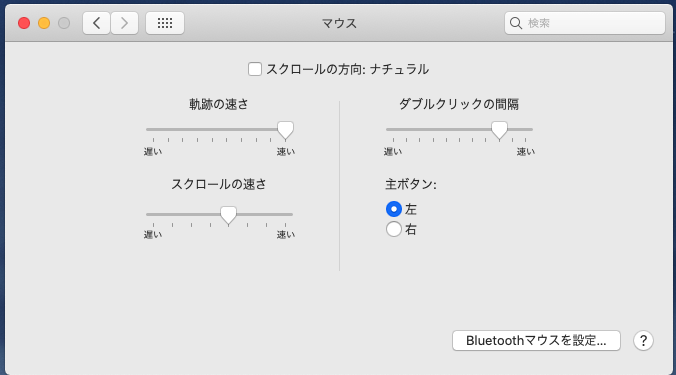The height and width of the screenshot is (375, 676).
Task: Select 右 as the primary button
Action: (x=394, y=229)
